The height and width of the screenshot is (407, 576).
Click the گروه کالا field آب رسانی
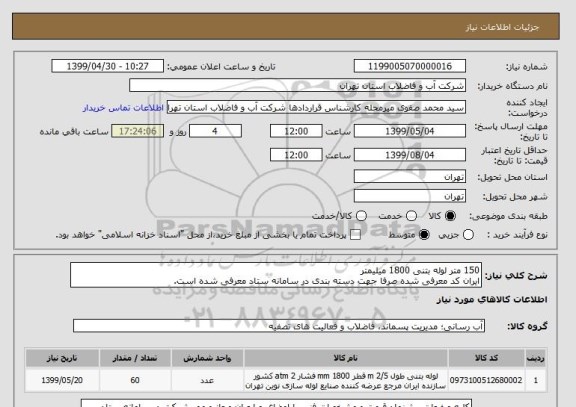279,326
